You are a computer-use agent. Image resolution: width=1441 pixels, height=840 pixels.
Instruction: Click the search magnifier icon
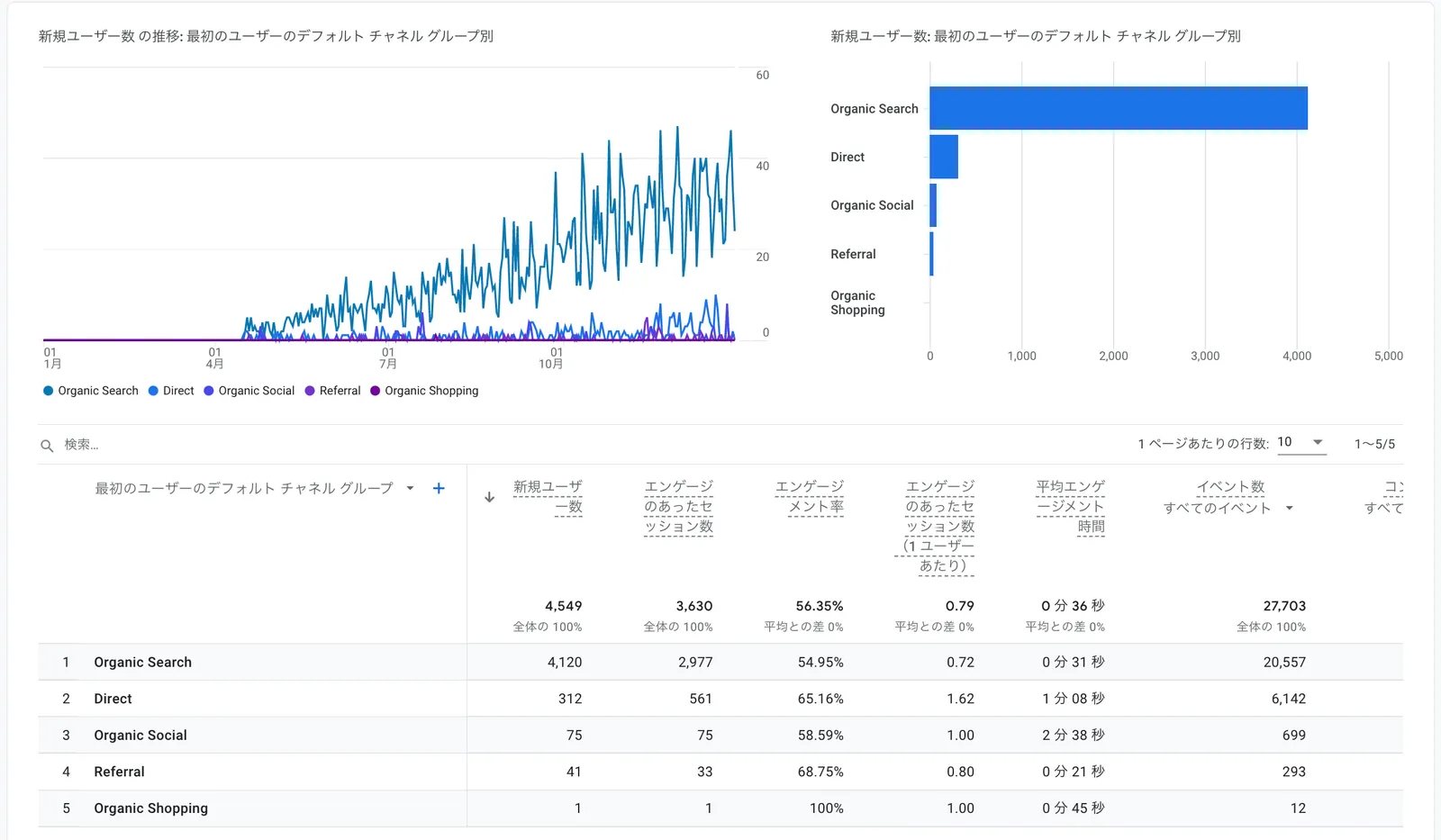47,446
